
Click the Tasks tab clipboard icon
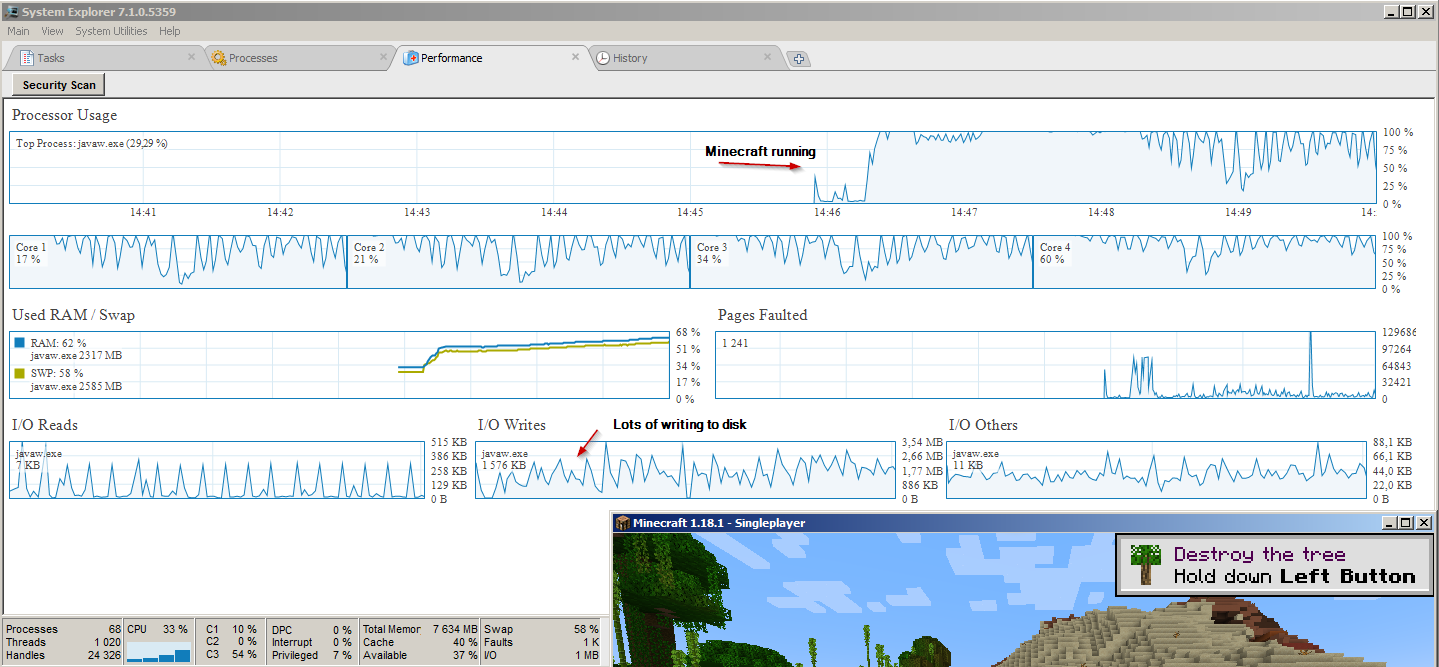coord(27,58)
